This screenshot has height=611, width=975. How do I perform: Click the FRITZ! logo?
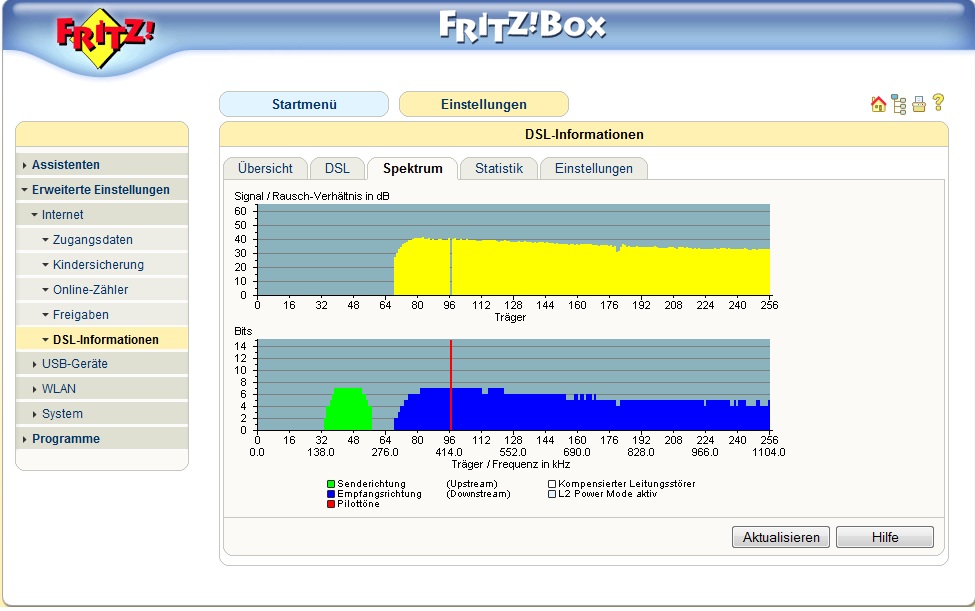(104, 37)
